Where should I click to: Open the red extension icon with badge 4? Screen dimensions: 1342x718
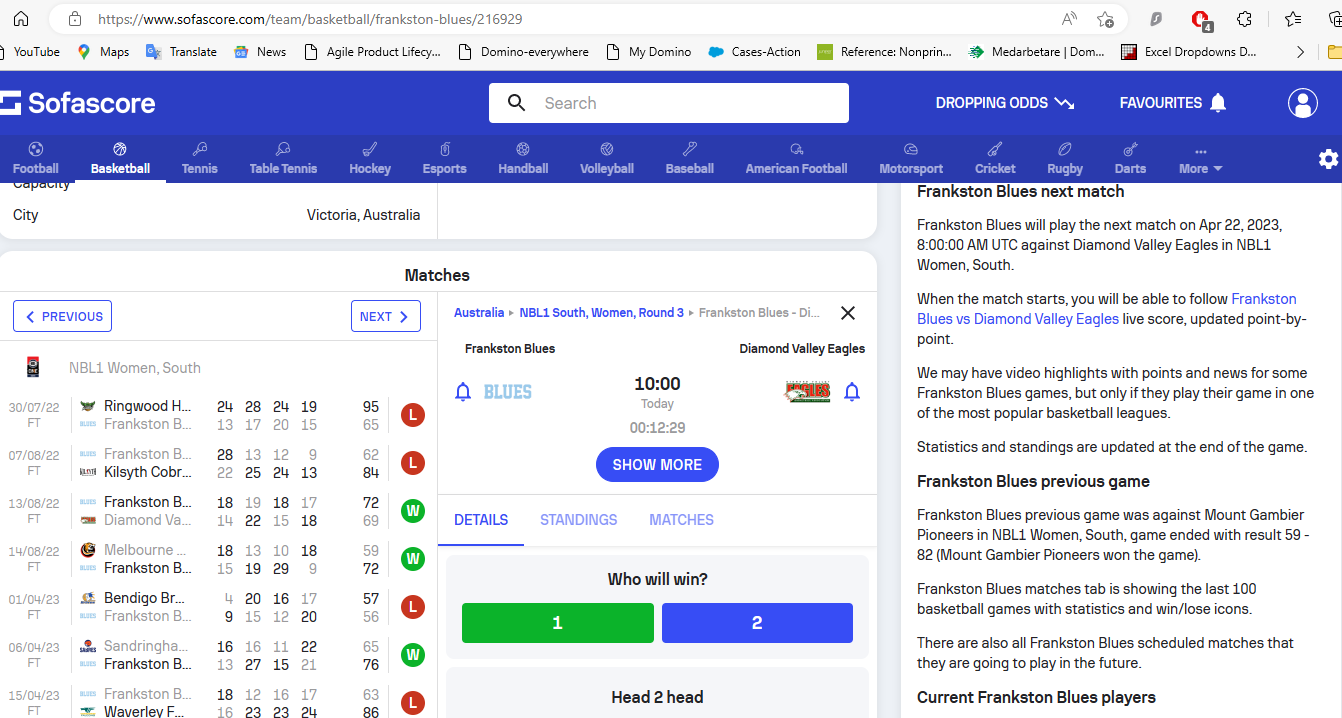tap(1201, 20)
